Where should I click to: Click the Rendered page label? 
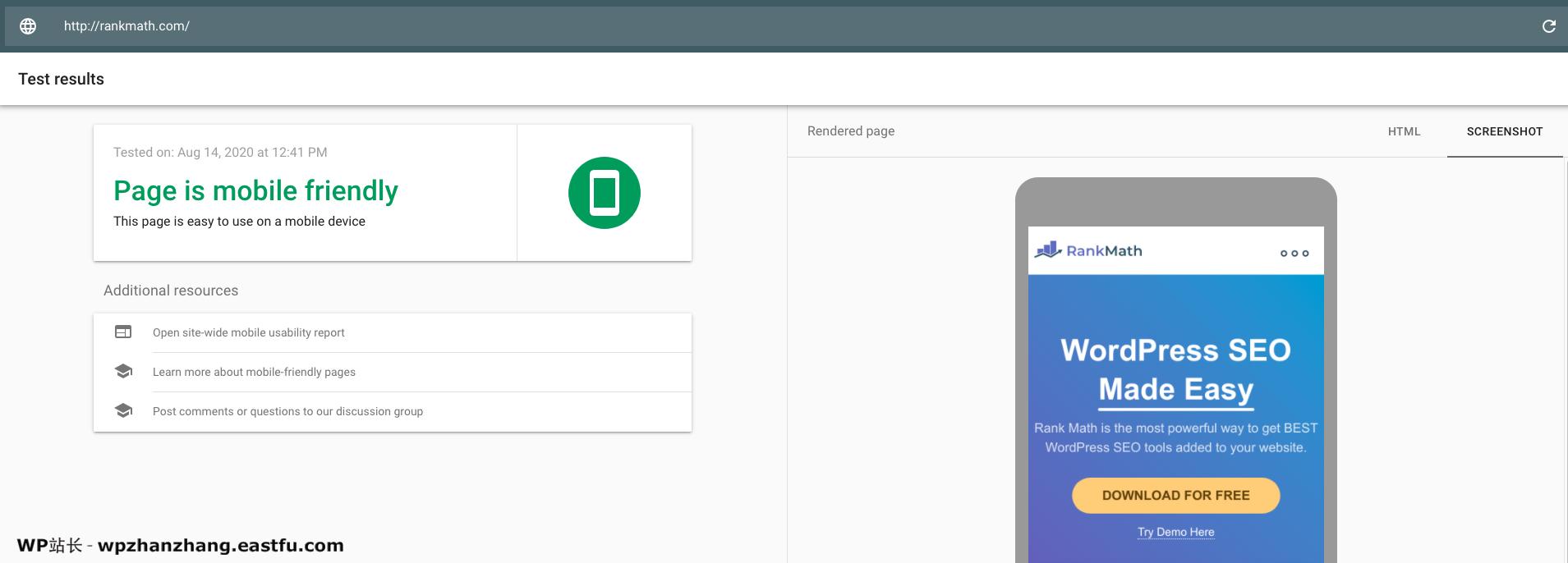pyautogui.click(x=851, y=131)
